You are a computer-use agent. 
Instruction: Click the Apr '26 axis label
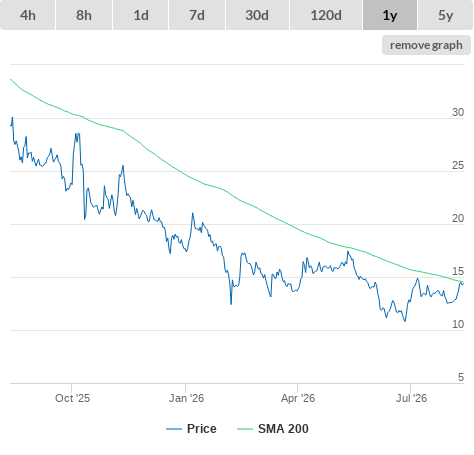click(x=298, y=398)
